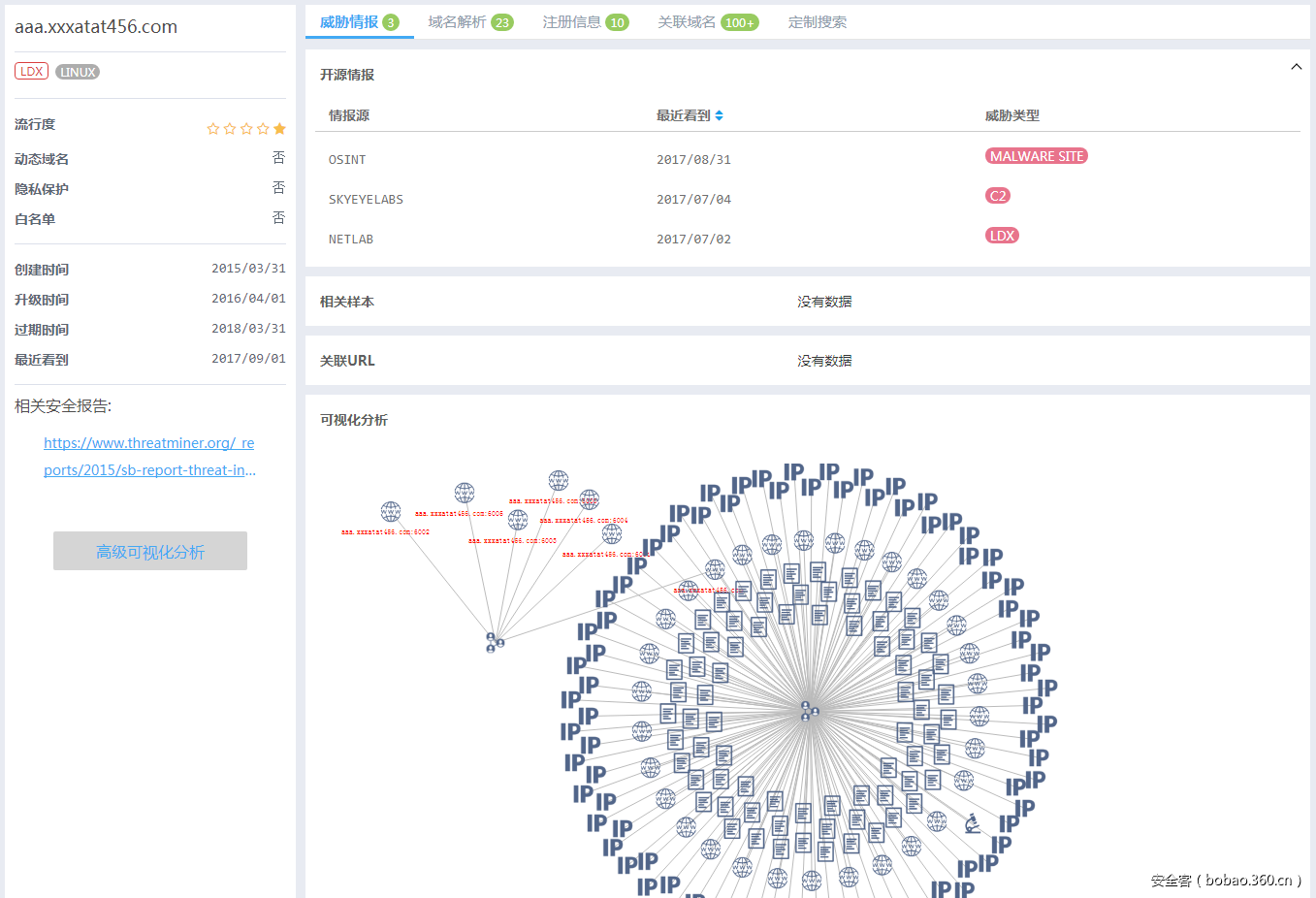Click the red LDX tag under domain name
1316x898 pixels.
31,72
